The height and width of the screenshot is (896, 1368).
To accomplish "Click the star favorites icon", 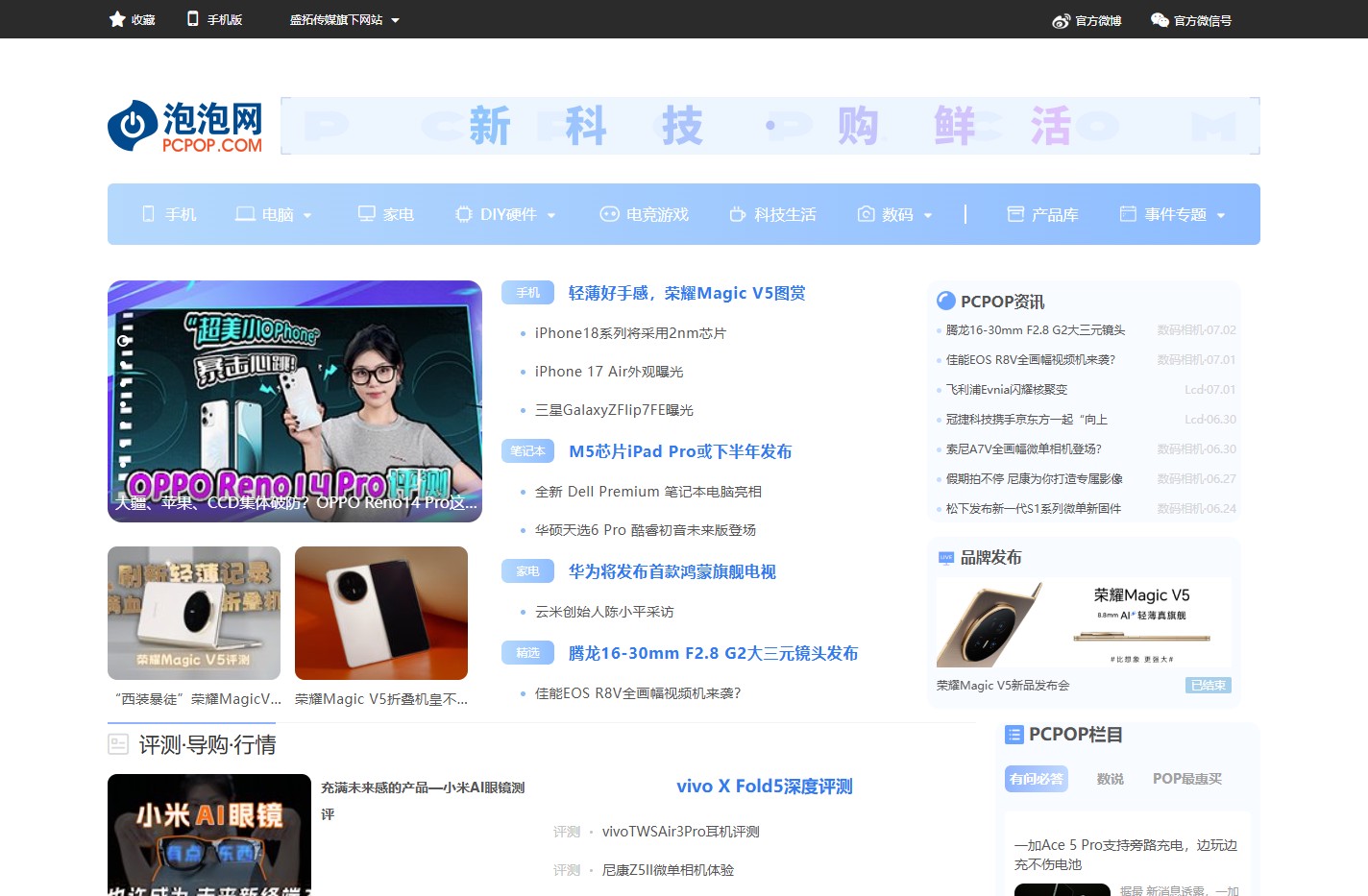I will tap(117, 19).
